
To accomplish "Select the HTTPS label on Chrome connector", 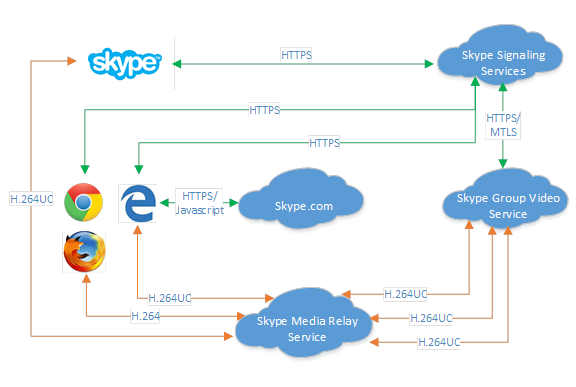I will tap(264, 110).
